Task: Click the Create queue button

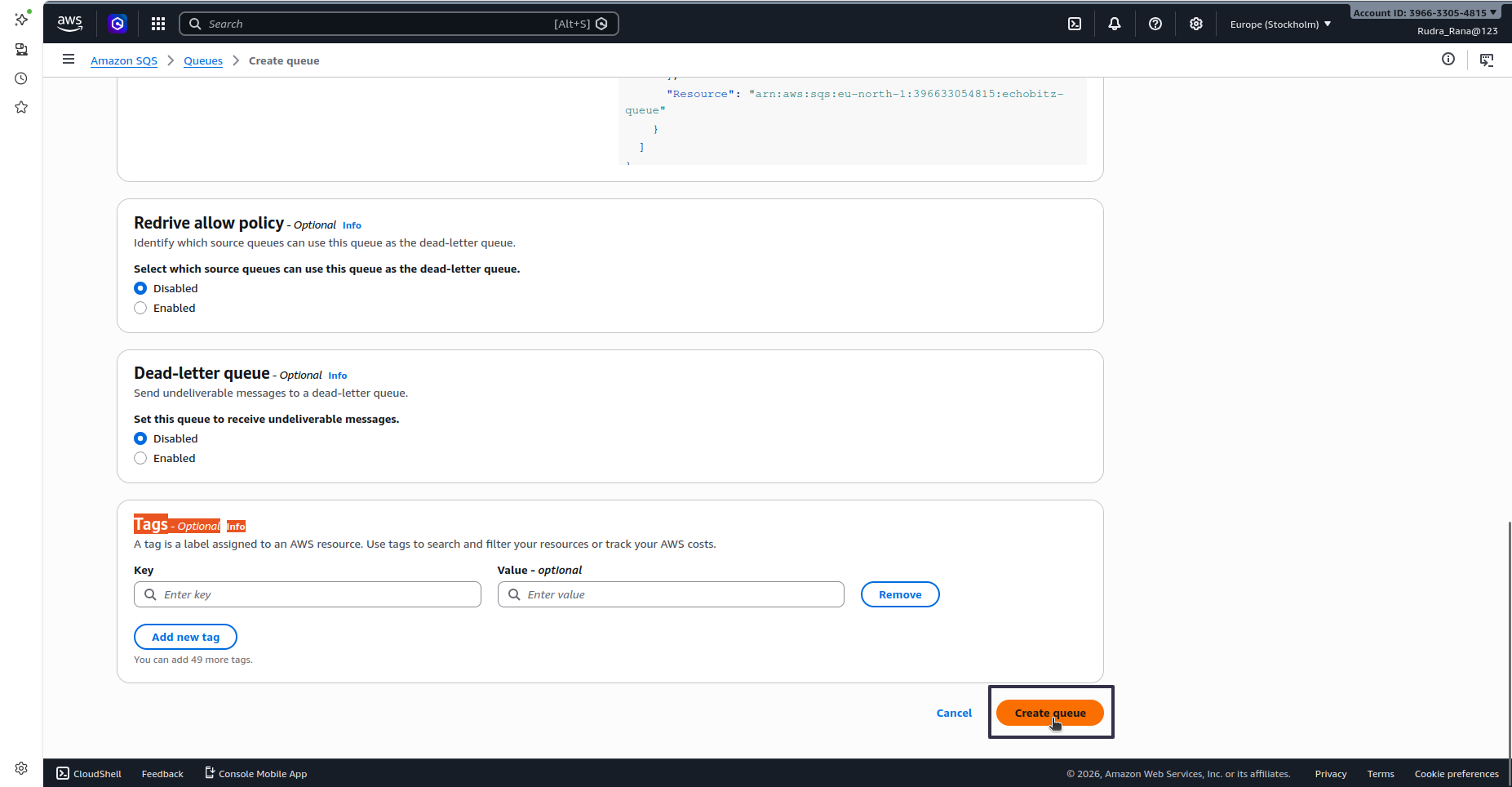Action: pos(1050,713)
